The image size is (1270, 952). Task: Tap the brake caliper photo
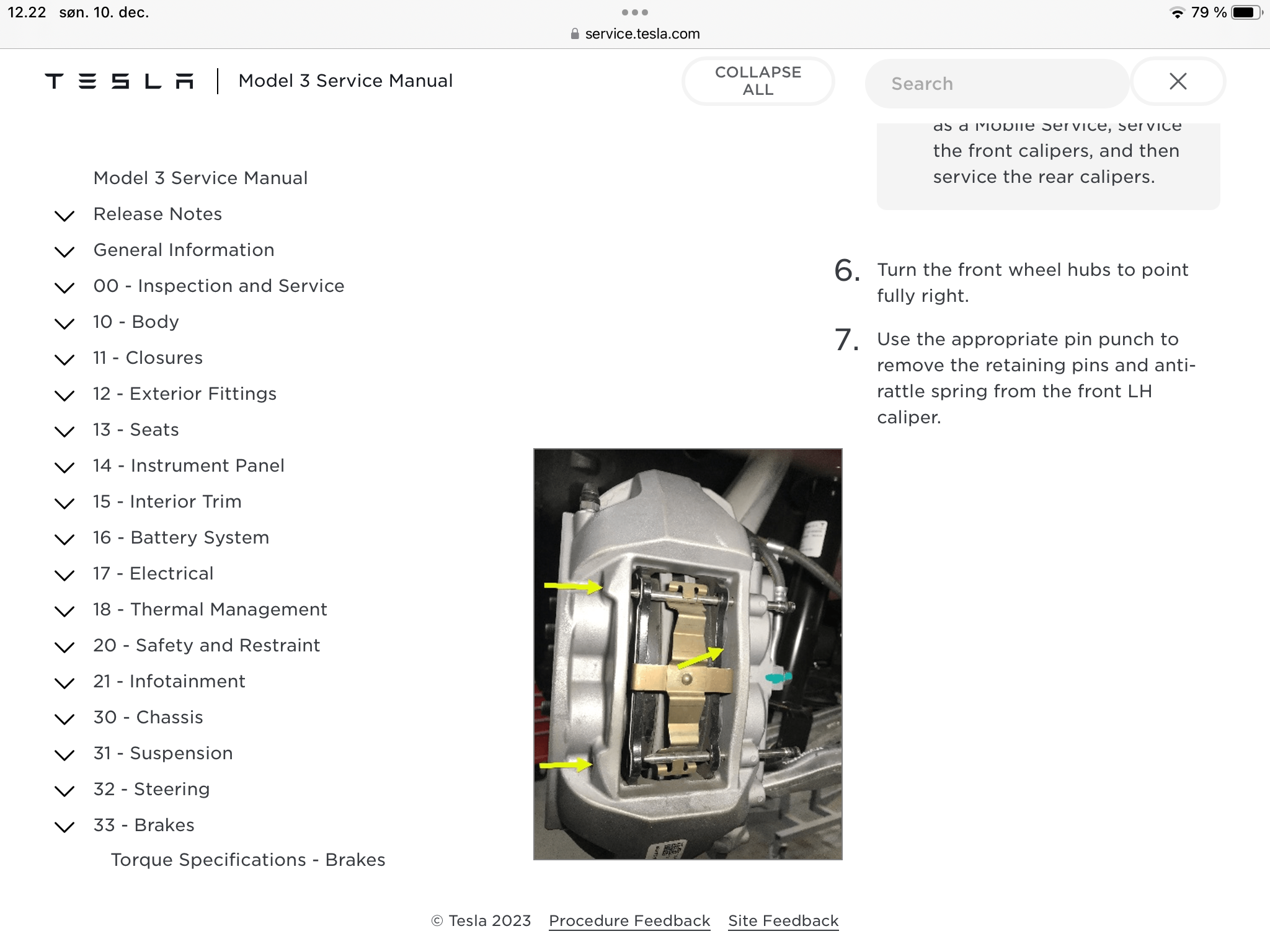[688, 654]
